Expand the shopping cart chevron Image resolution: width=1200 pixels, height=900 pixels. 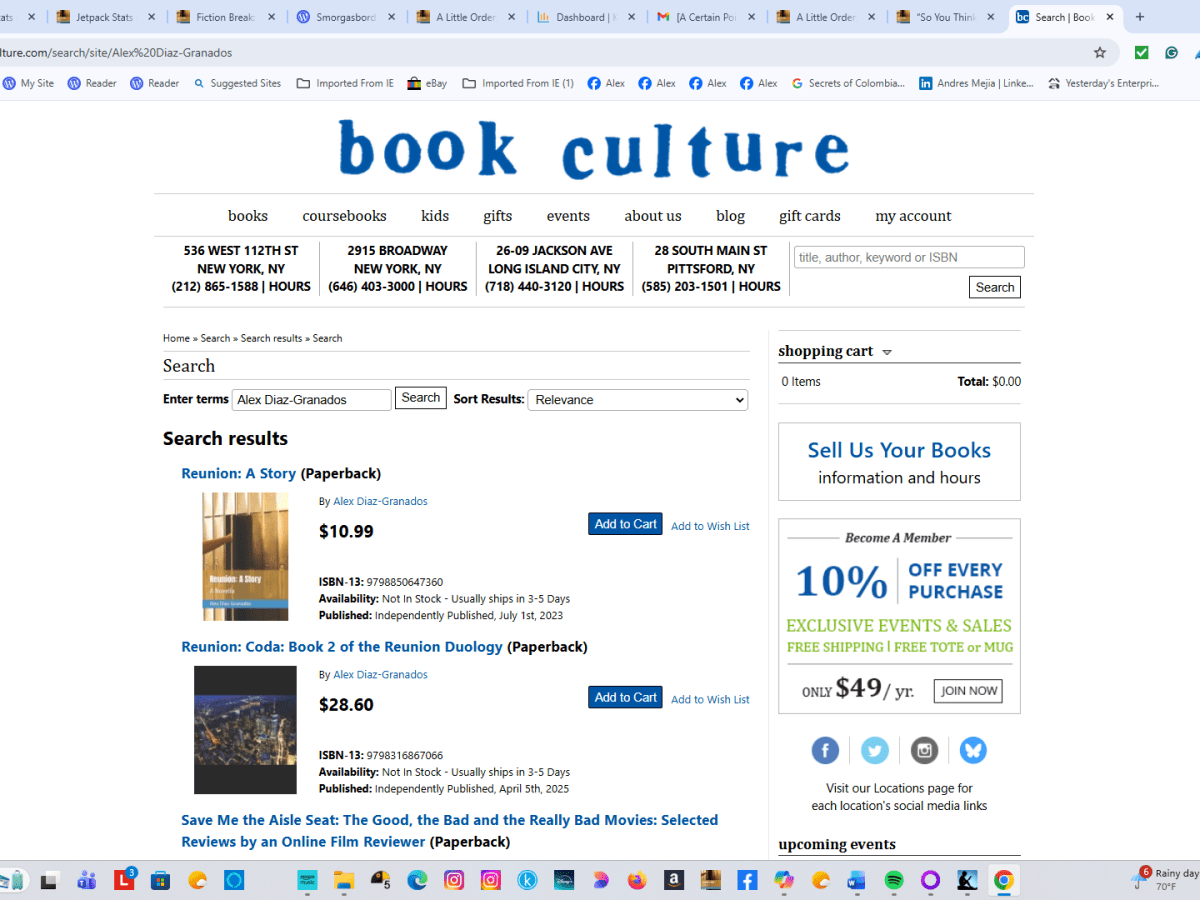coord(886,352)
